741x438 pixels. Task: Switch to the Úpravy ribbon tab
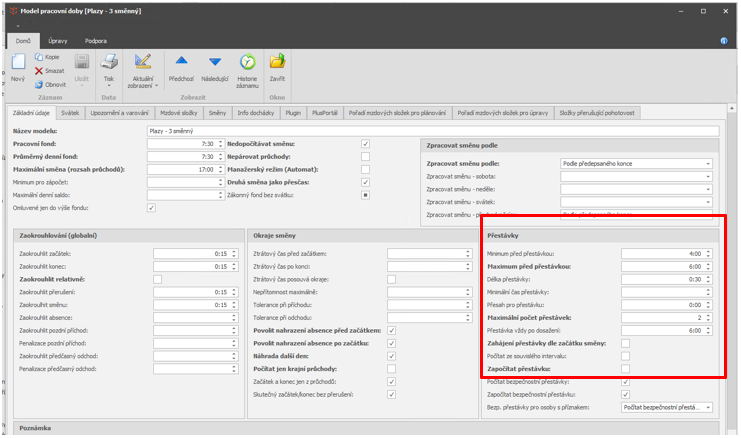pyautogui.click(x=58, y=41)
